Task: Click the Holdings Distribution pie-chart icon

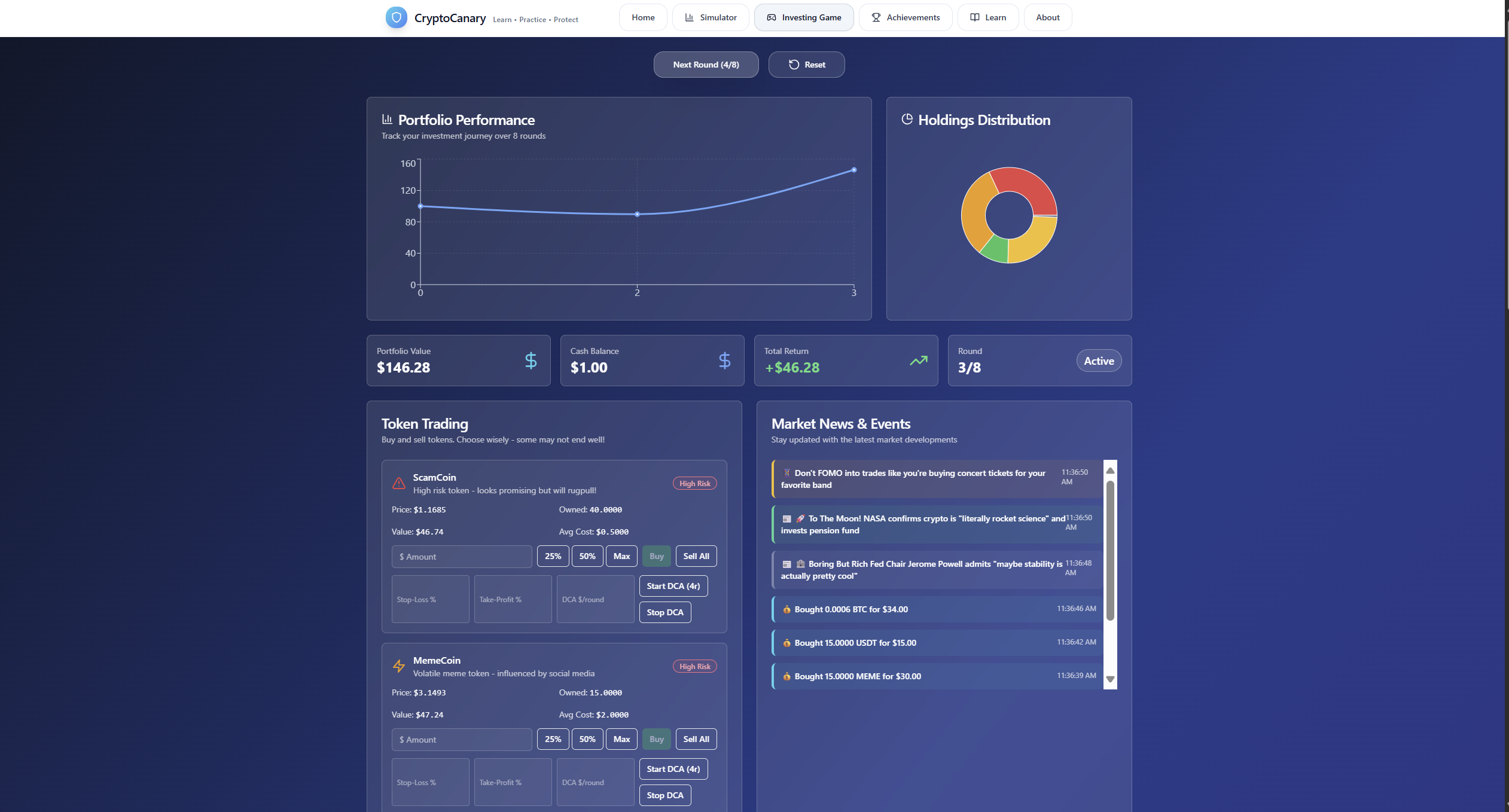Action: [x=907, y=120]
